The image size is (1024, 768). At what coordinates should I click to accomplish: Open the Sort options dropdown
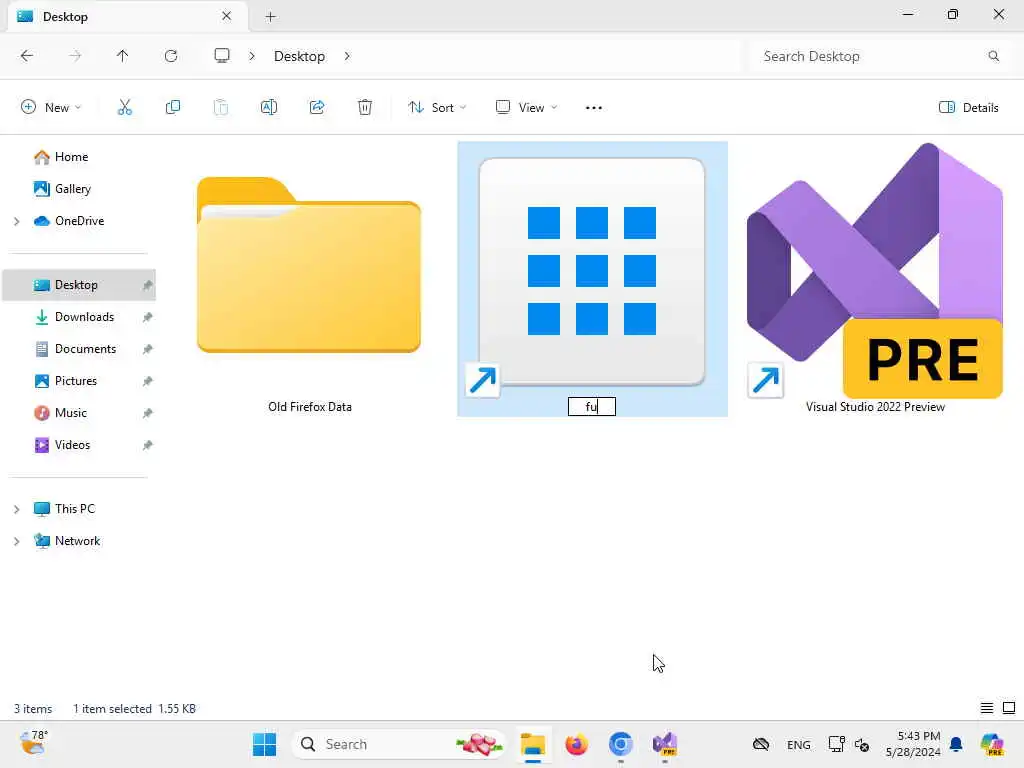pos(437,108)
